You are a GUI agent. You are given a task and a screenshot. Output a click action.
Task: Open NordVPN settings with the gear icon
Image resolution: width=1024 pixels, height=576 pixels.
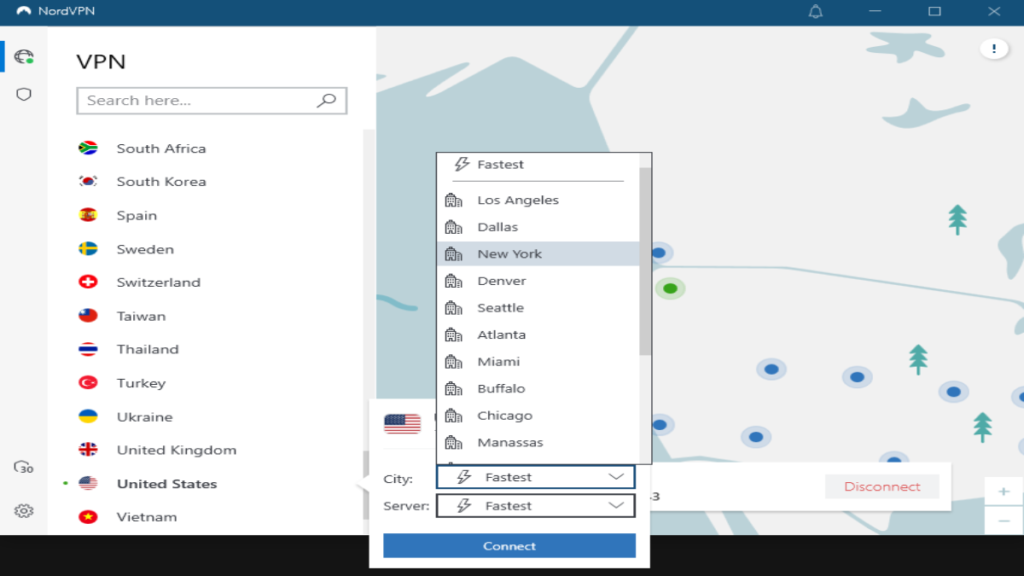[22, 511]
